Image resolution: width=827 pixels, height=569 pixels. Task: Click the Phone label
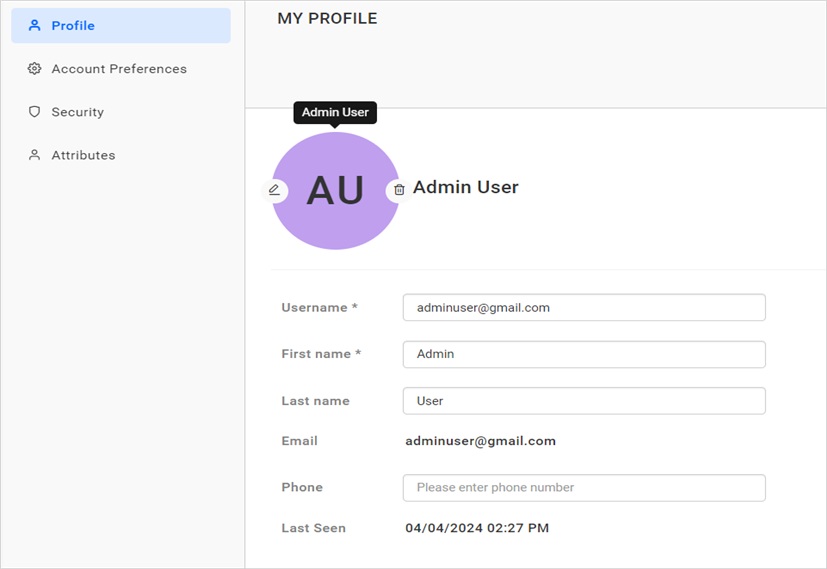[x=302, y=487]
